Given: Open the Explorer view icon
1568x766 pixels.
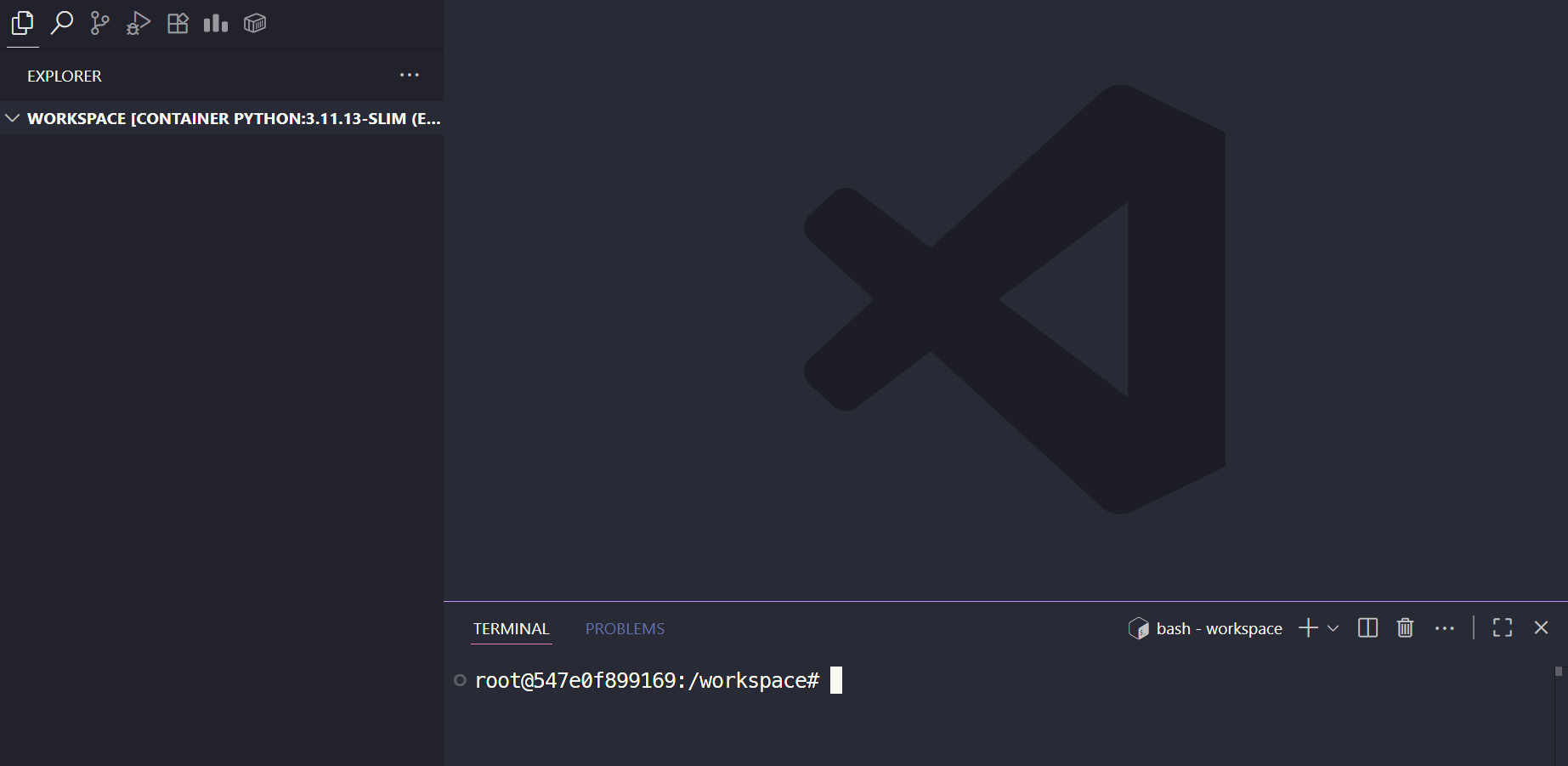Looking at the screenshot, I should 23,23.
